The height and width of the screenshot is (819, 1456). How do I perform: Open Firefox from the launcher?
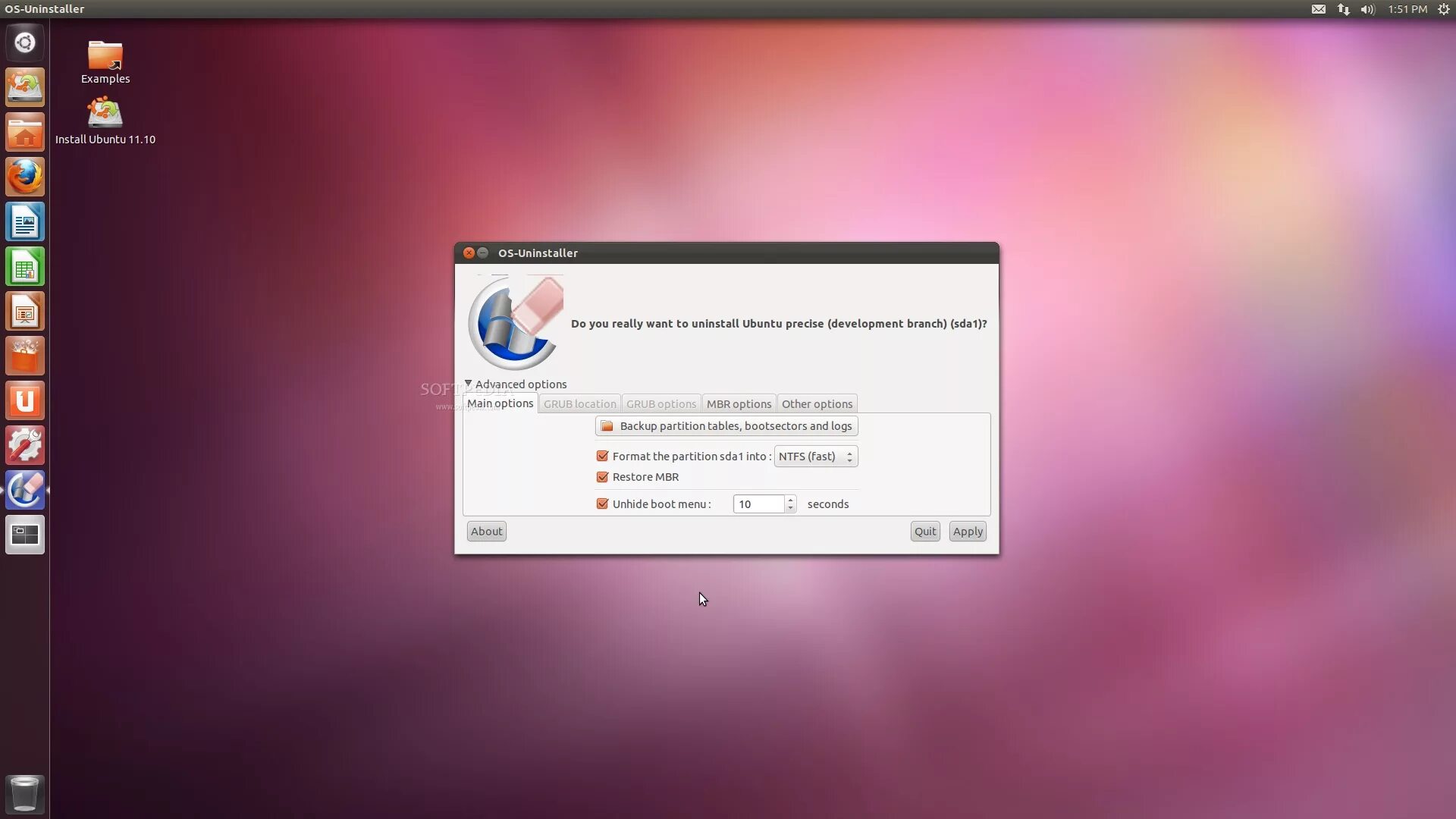point(25,177)
